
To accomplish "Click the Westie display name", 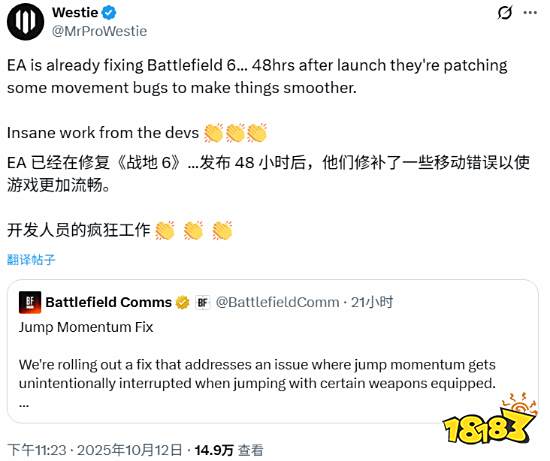I will [x=75, y=13].
